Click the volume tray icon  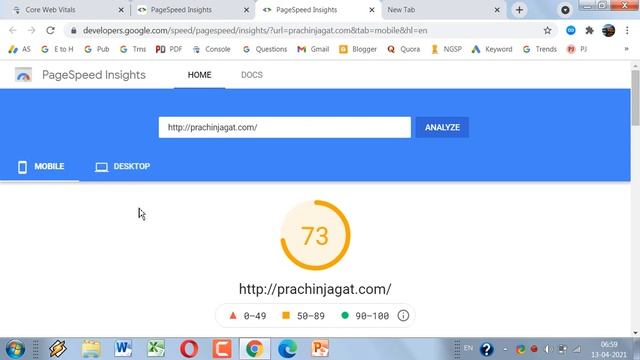[x=548, y=349]
